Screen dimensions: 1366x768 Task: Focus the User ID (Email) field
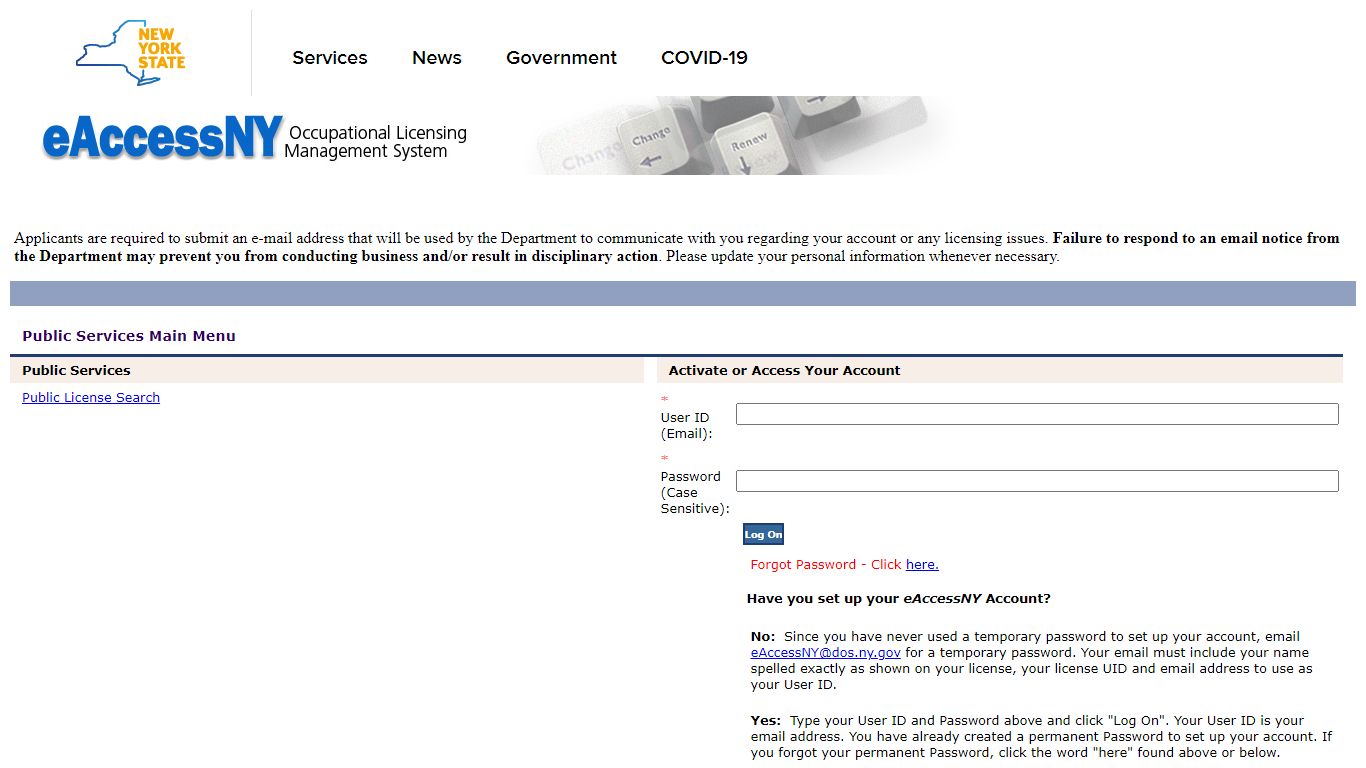click(x=1037, y=414)
